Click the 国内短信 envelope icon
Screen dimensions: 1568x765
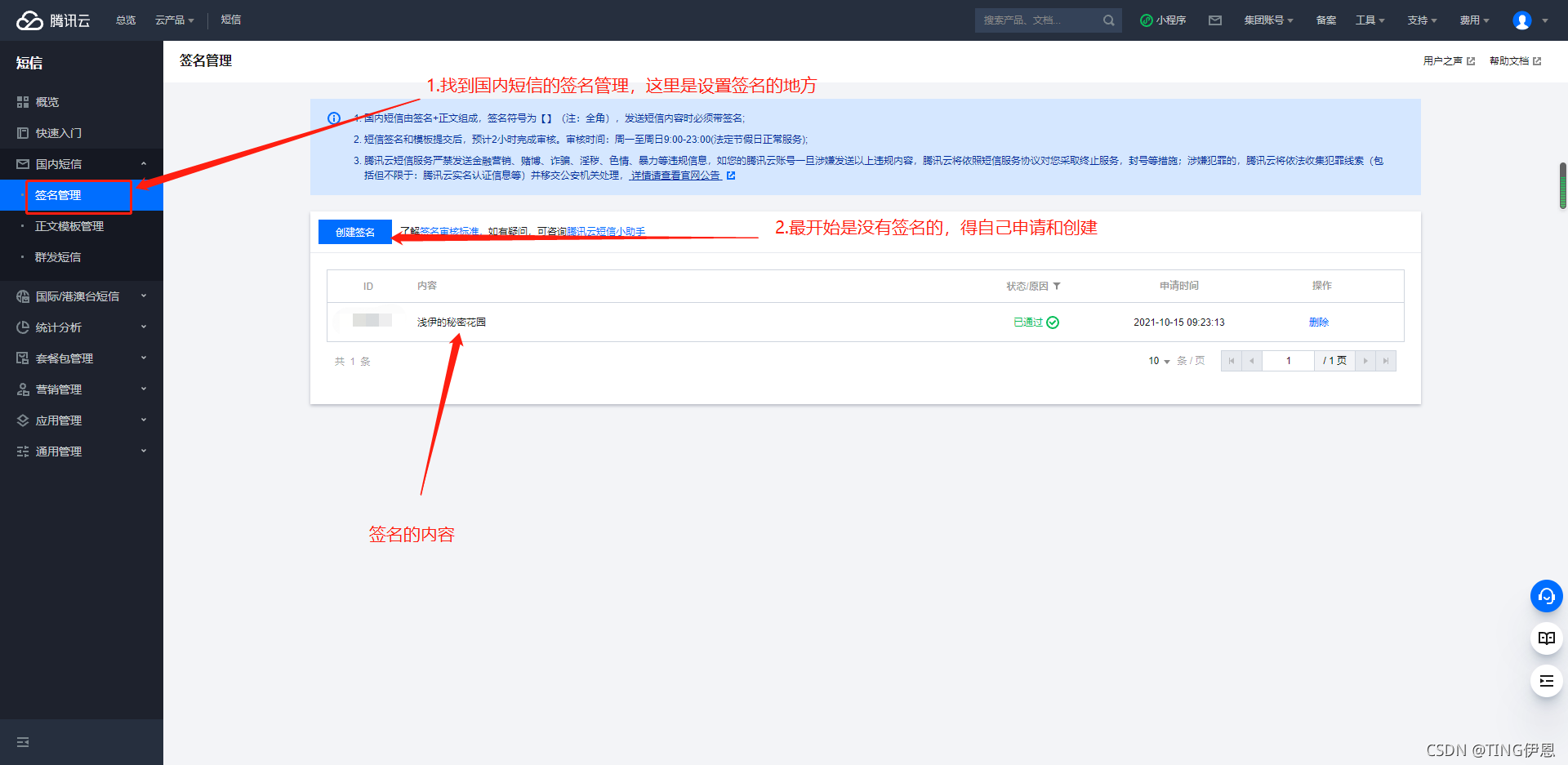pyautogui.click(x=23, y=164)
